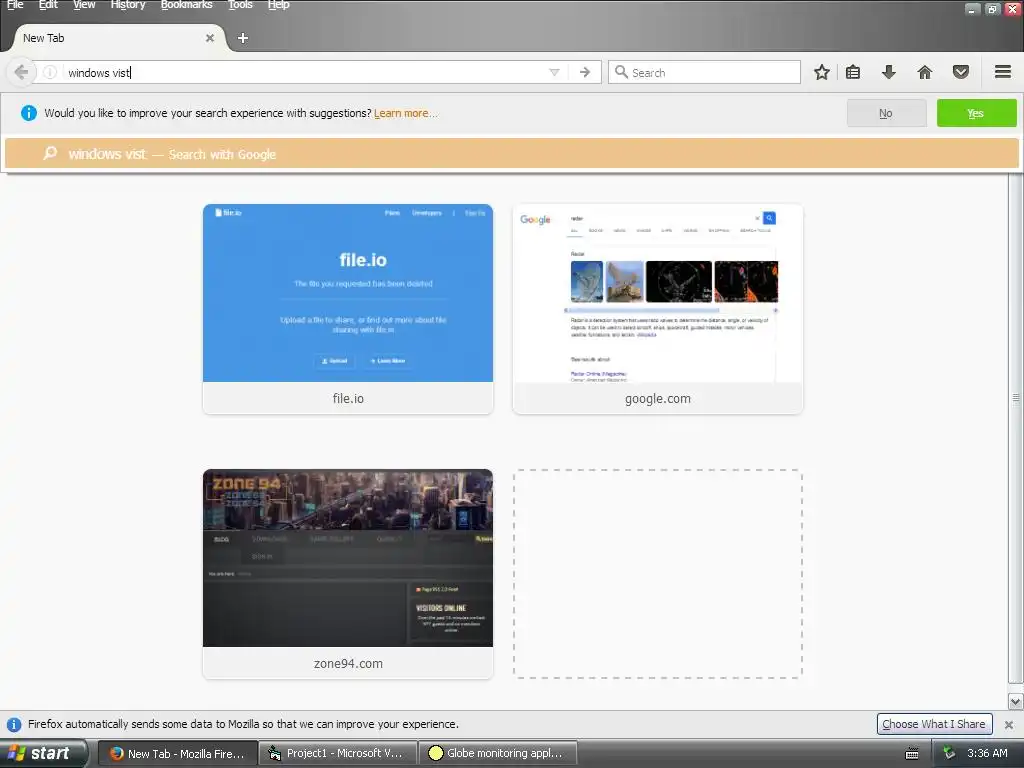The height and width of the screenshot is (768, 1024).
Task: Click the Go arrow in the address bar
Action: coord(585,72)
